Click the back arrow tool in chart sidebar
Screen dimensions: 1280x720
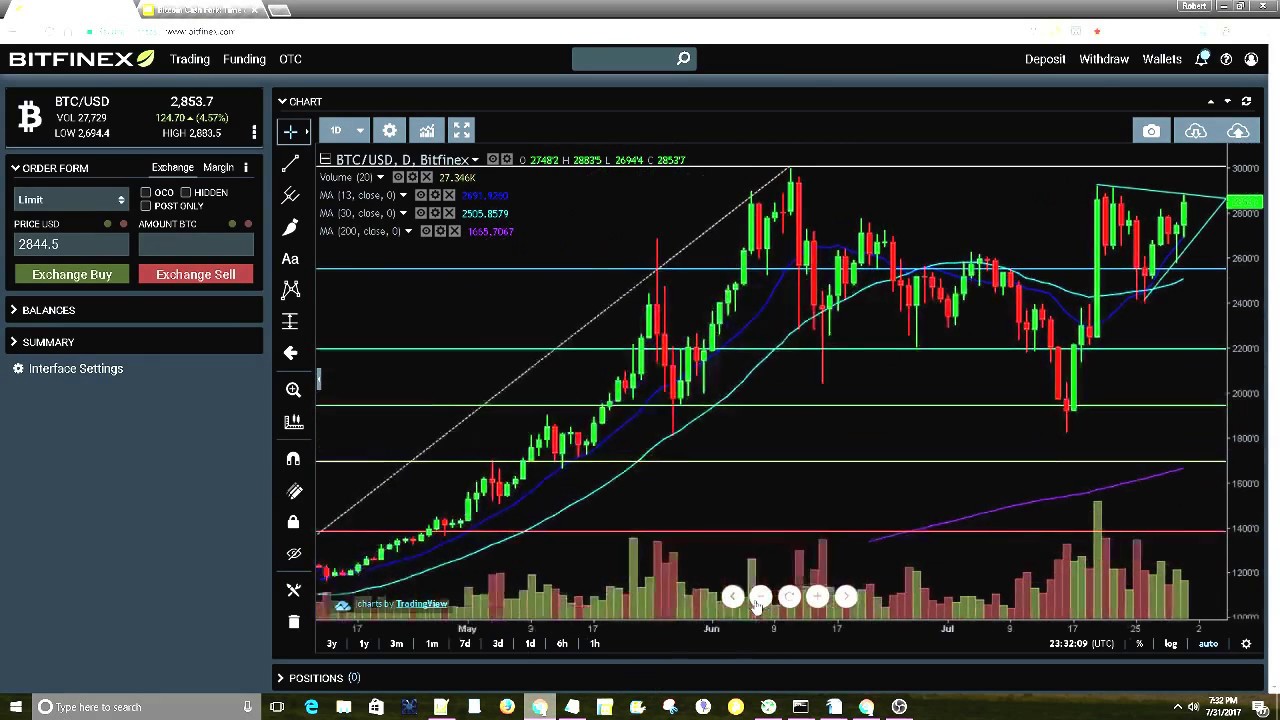[290, 353]
